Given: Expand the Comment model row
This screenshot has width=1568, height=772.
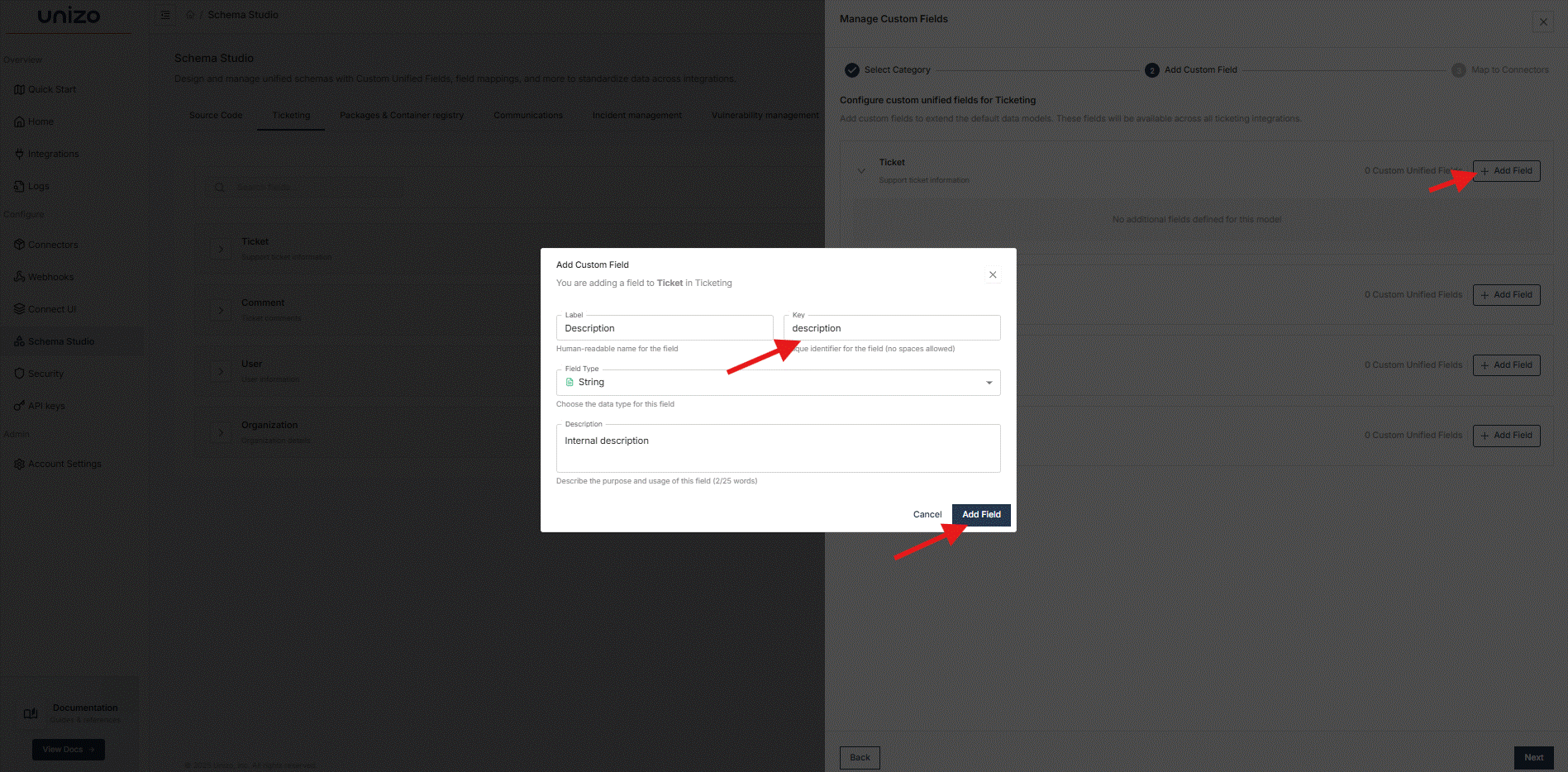Looking at the screenshot, I should [x=220, y=308].
